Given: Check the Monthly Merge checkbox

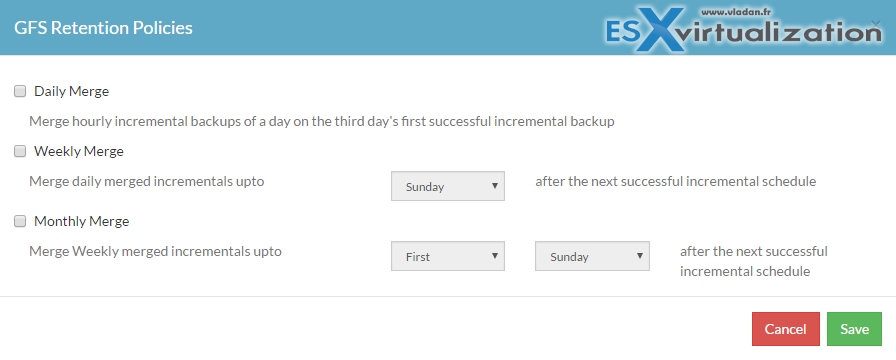Looking at the screenshot, I should (20, 222).
